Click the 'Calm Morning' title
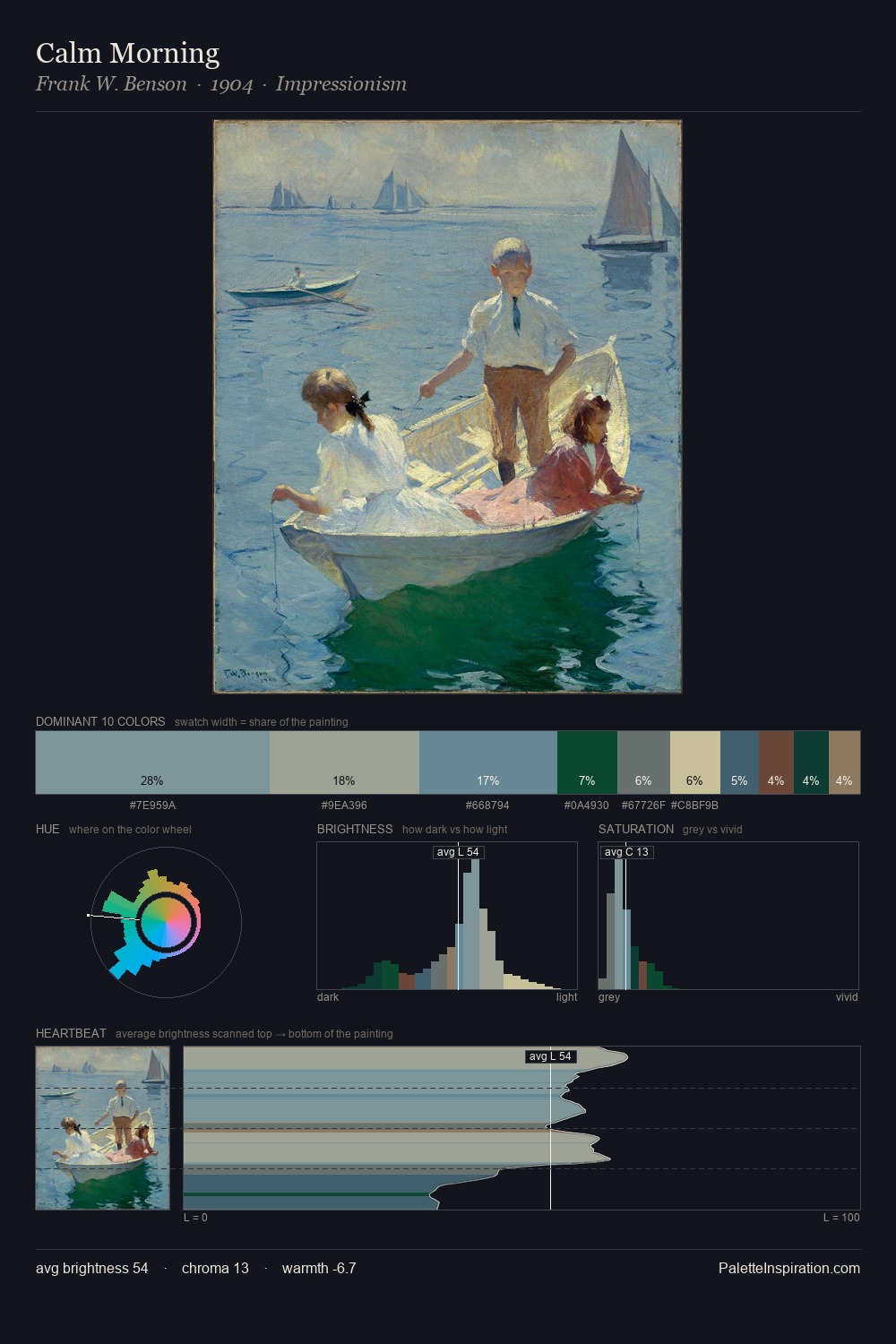The height and width of the screenshot is (1344, 896). 127,53
